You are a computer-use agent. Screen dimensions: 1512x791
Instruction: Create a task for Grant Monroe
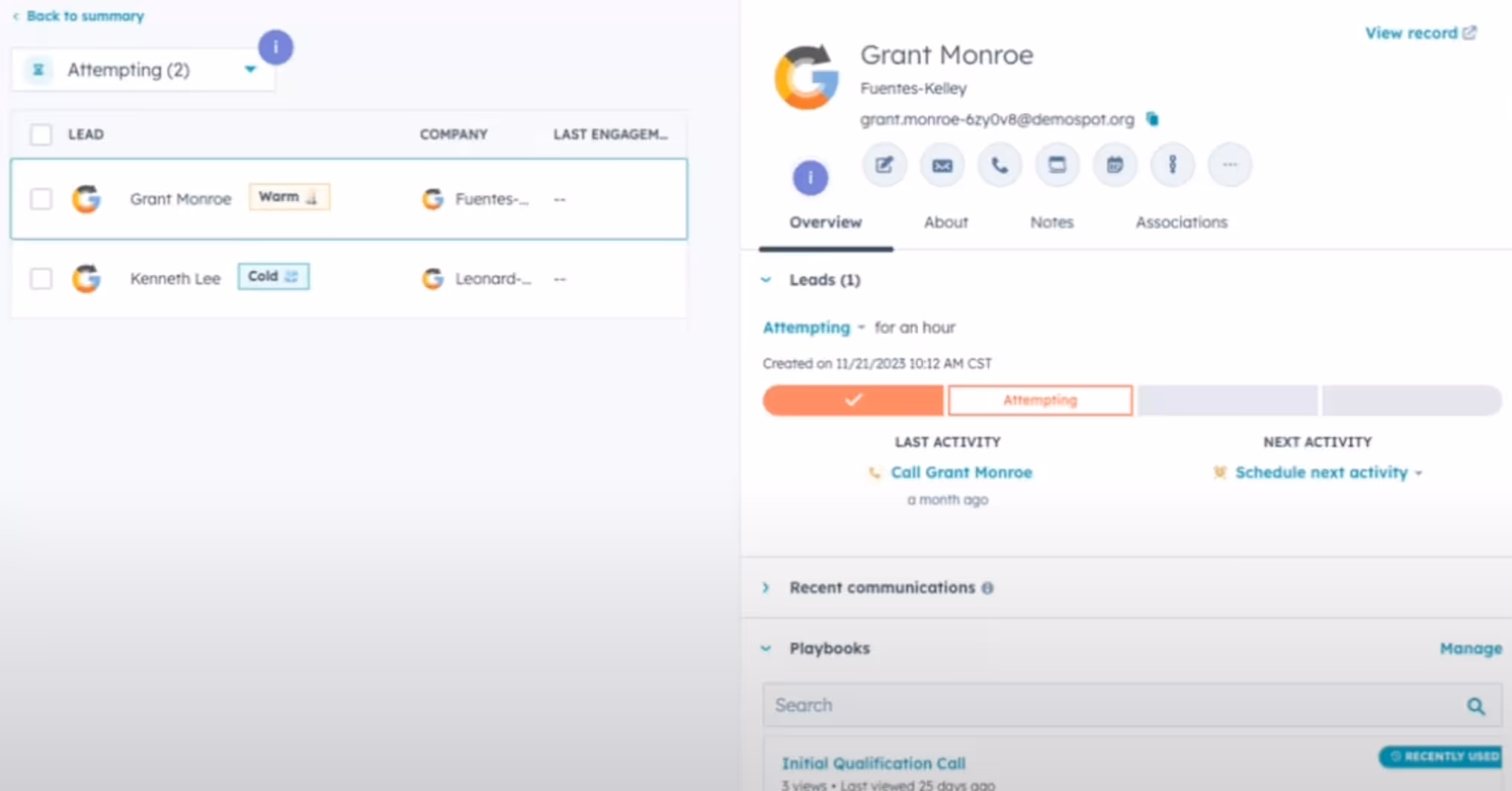pyautogui.click(x=1057, y=165)
